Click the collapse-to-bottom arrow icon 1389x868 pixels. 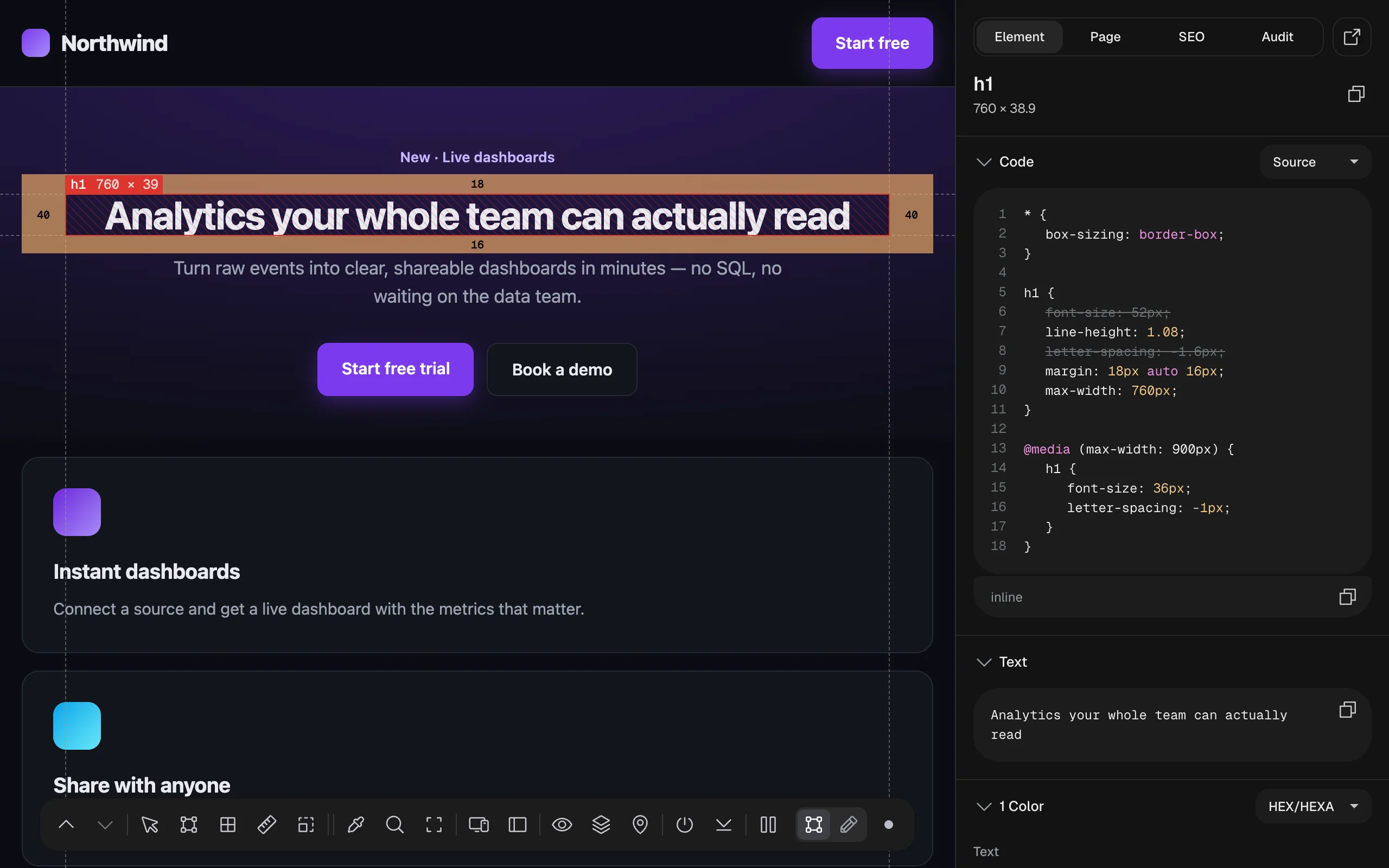pos(724,825)
